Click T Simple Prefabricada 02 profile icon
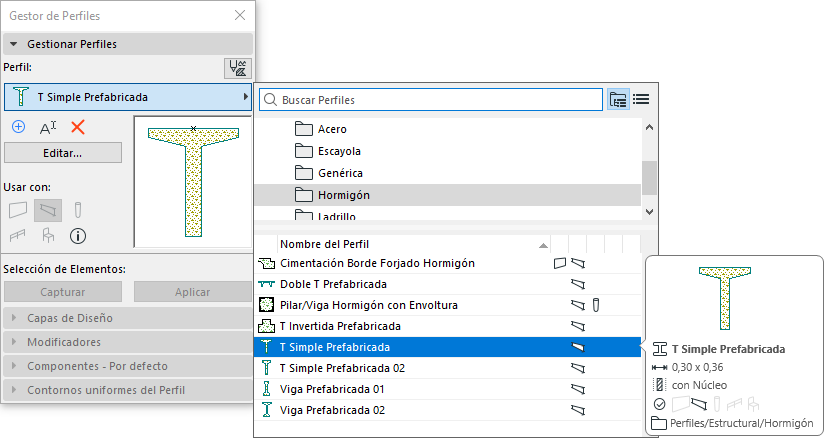Image resolution: width=827 pixels, height=440 pixels. 267,368
